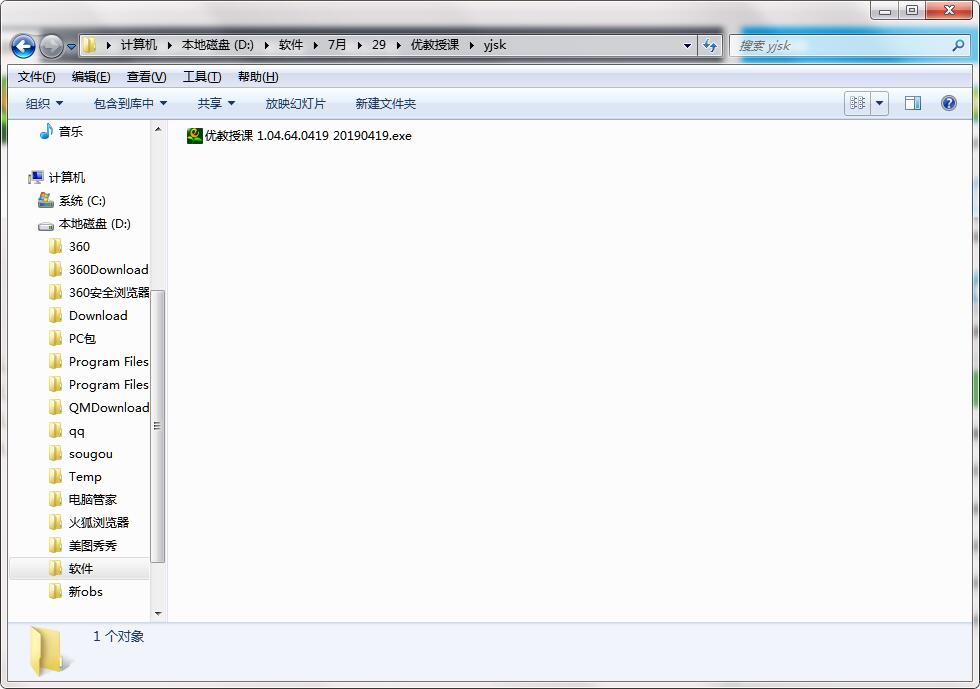Click the folder icon in address bar
The width and height of the screenshot is (980, 689).
(x=89, y=45)
